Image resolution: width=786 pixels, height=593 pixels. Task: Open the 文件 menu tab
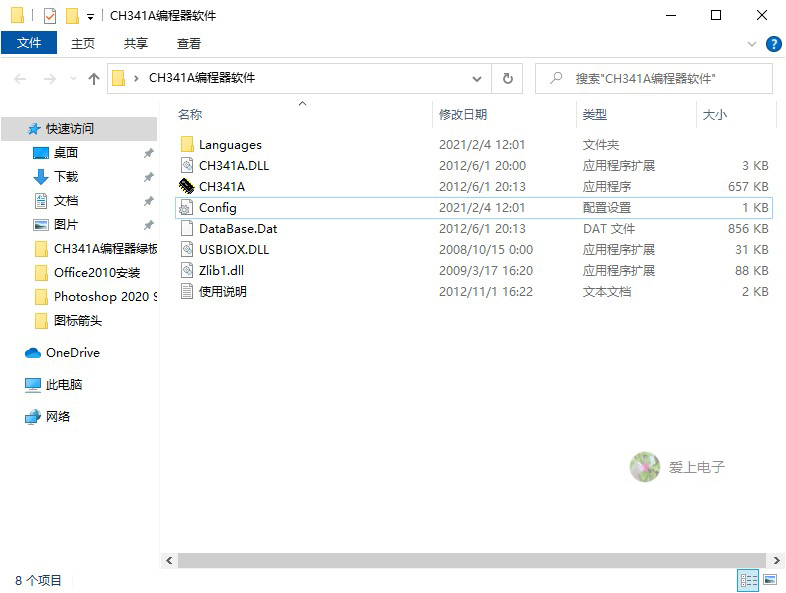point(29,43)
